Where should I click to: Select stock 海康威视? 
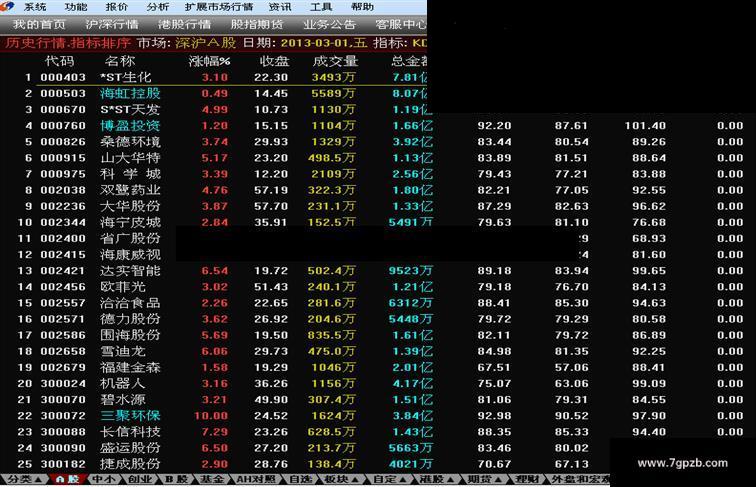click(x=130, y=255)
